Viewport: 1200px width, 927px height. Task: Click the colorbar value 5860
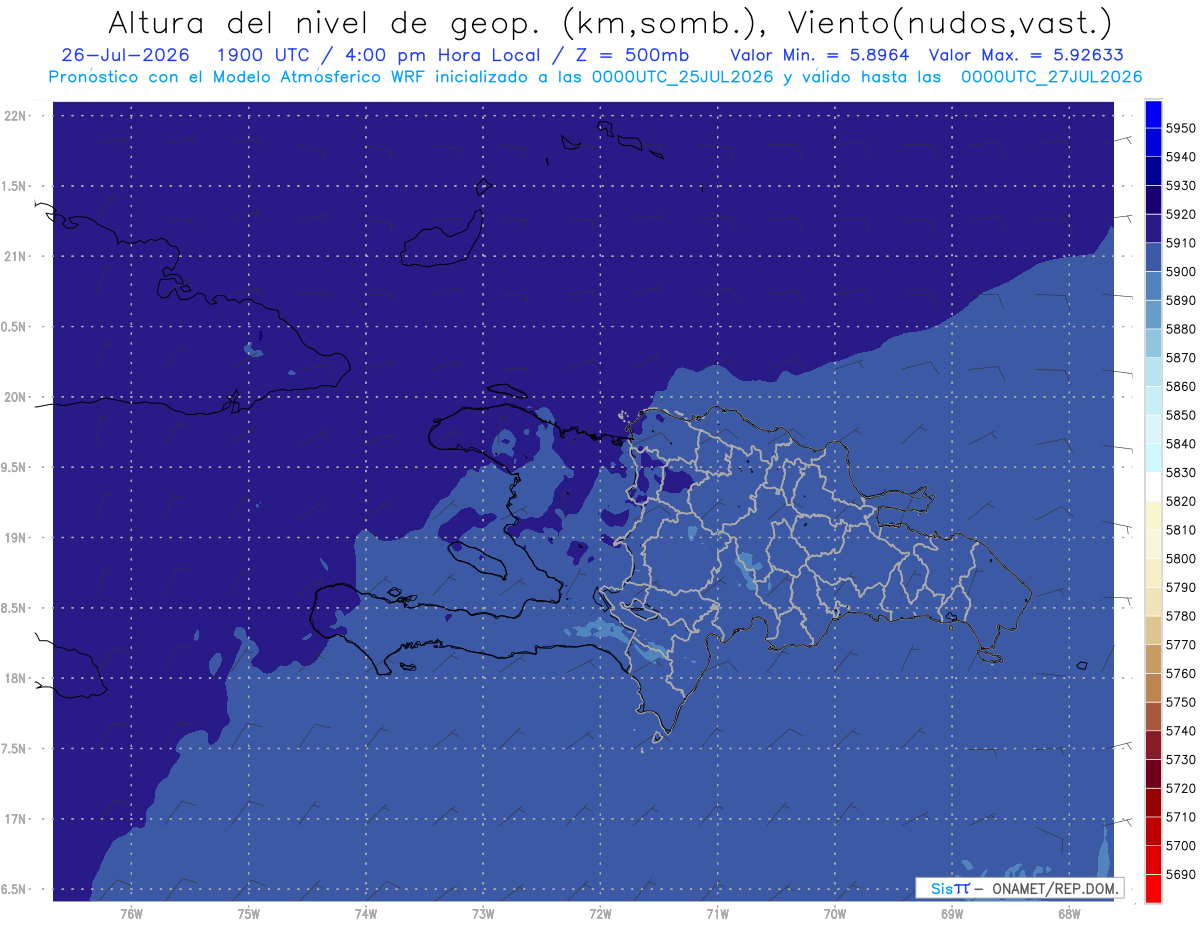click(x=1181, y=387)
